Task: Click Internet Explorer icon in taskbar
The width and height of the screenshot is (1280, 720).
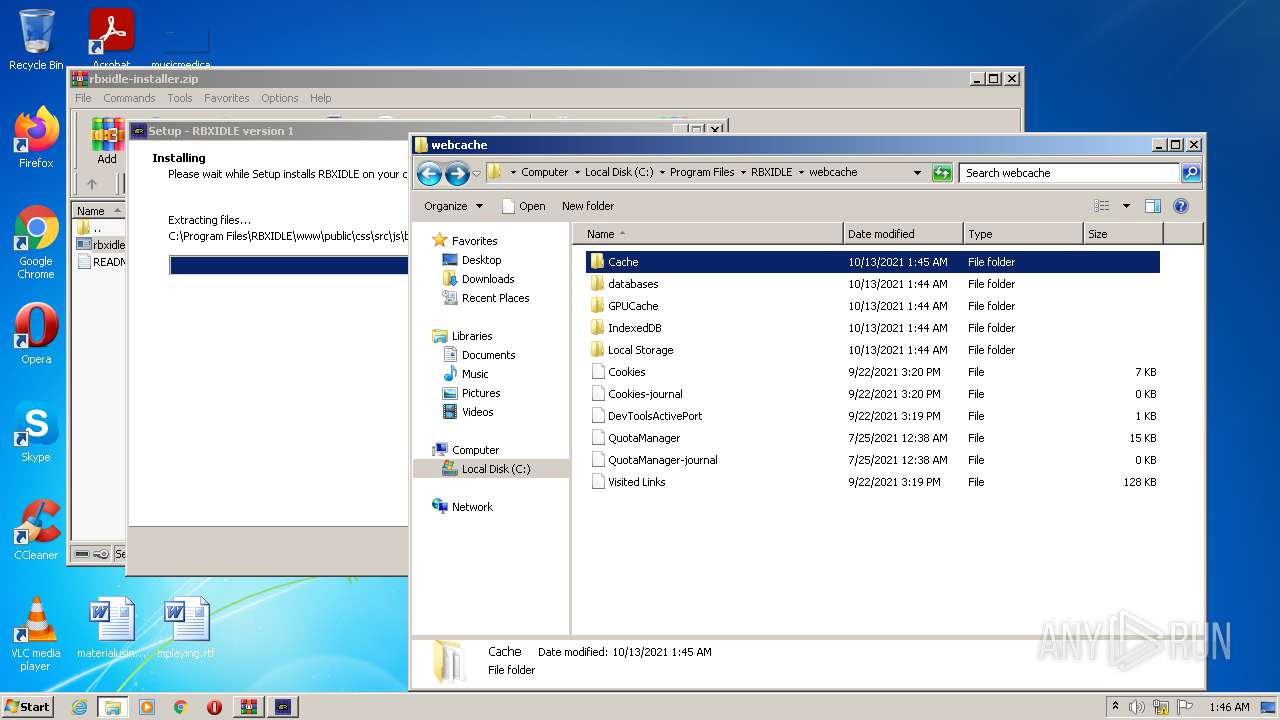Action: pyautogui.click(x=79, y=707)
